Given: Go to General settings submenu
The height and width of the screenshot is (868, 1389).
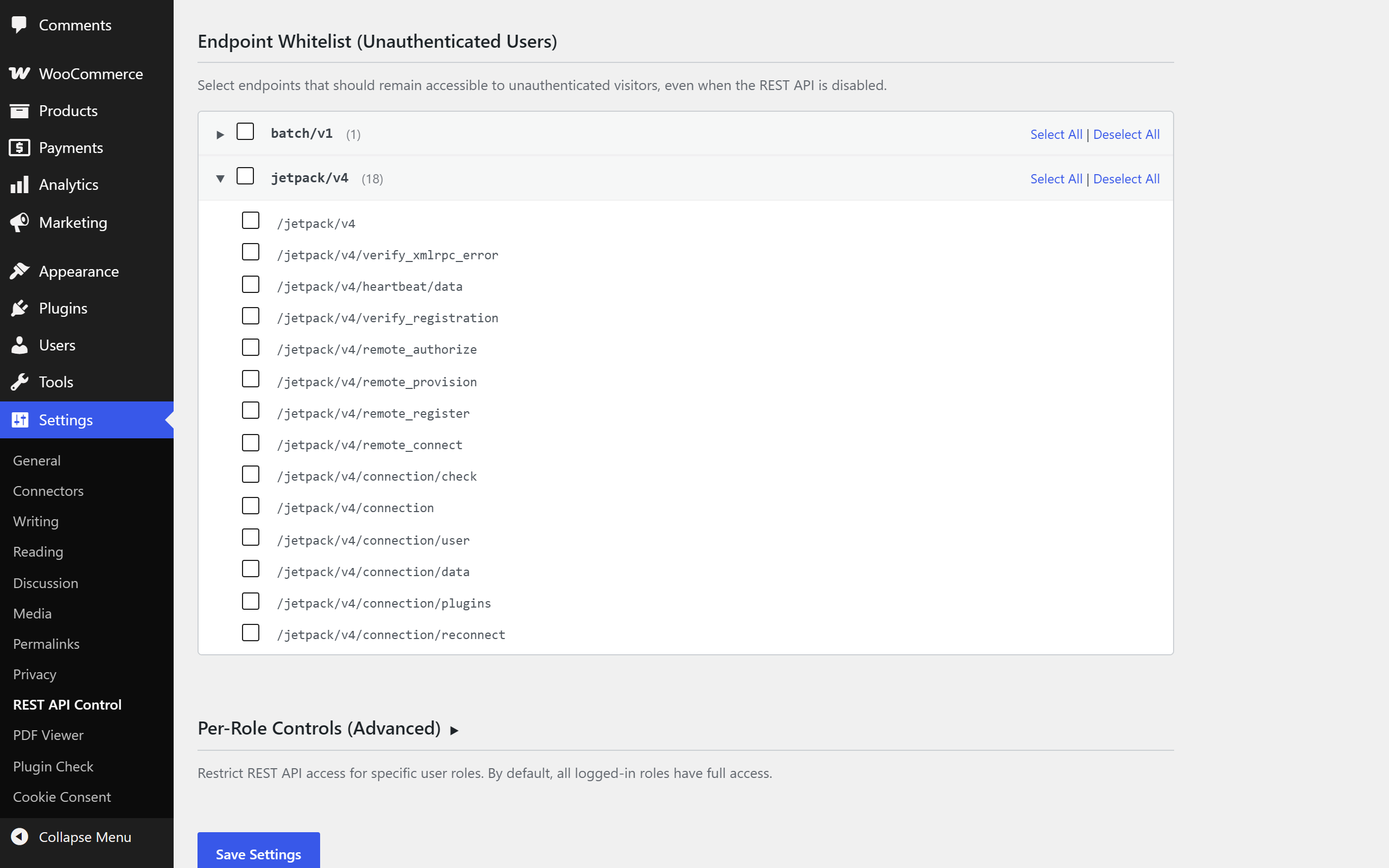Looking at the screenshot, I should 37,461.
